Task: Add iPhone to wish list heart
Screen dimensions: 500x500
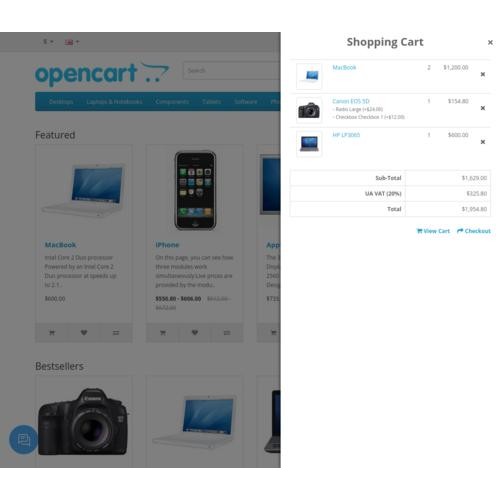Action: click(x=195, y=333)
